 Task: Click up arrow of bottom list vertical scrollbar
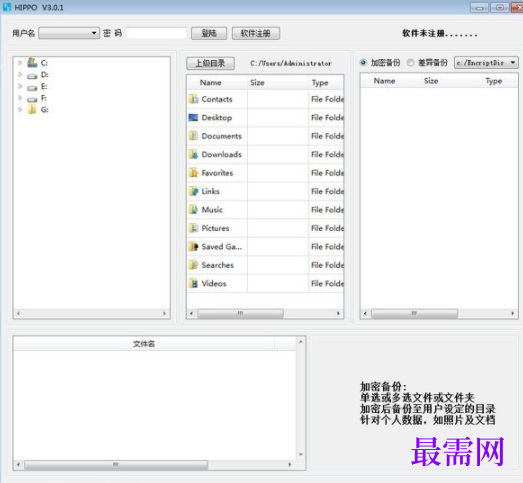(301, 342)
